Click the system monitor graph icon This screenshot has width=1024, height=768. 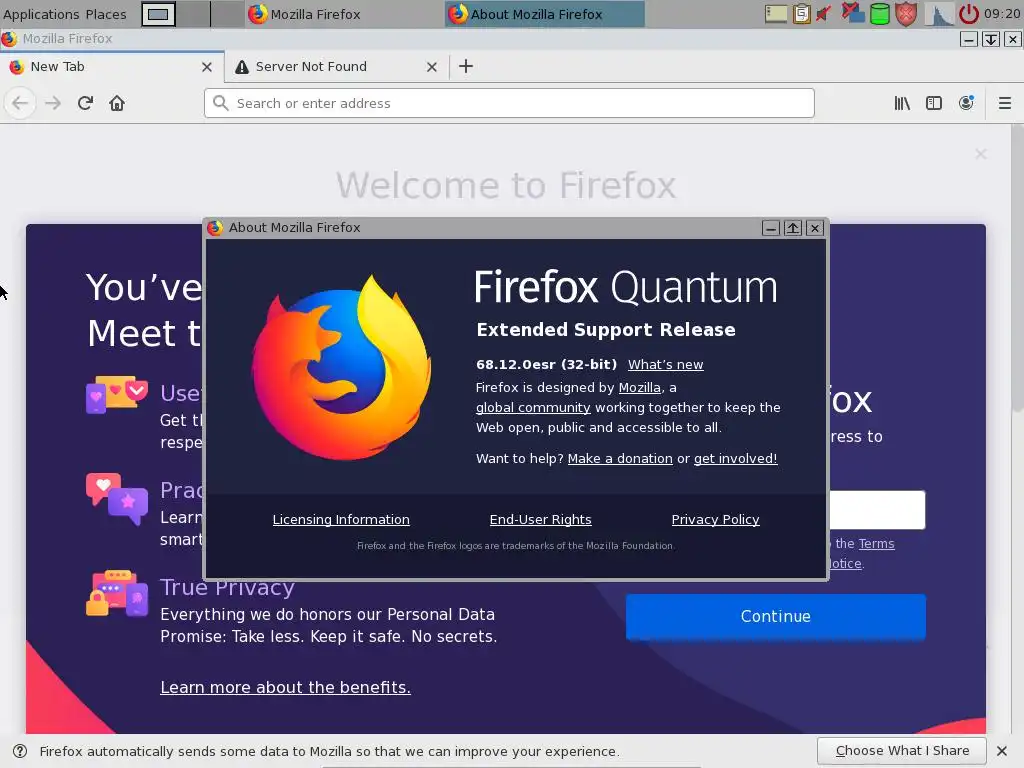[x=939, y=14]
